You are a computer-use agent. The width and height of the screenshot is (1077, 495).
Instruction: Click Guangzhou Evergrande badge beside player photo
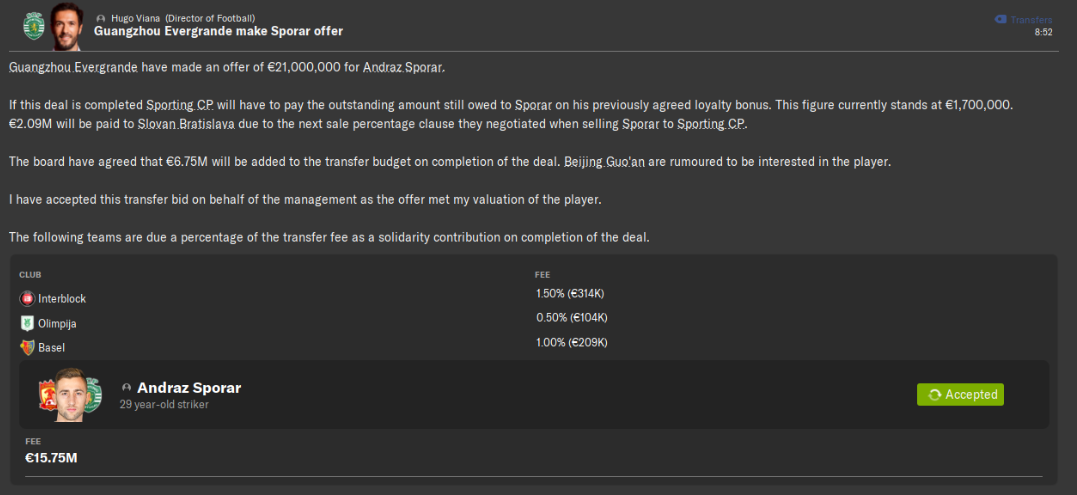pyautogui.click(x=50, y=396)
